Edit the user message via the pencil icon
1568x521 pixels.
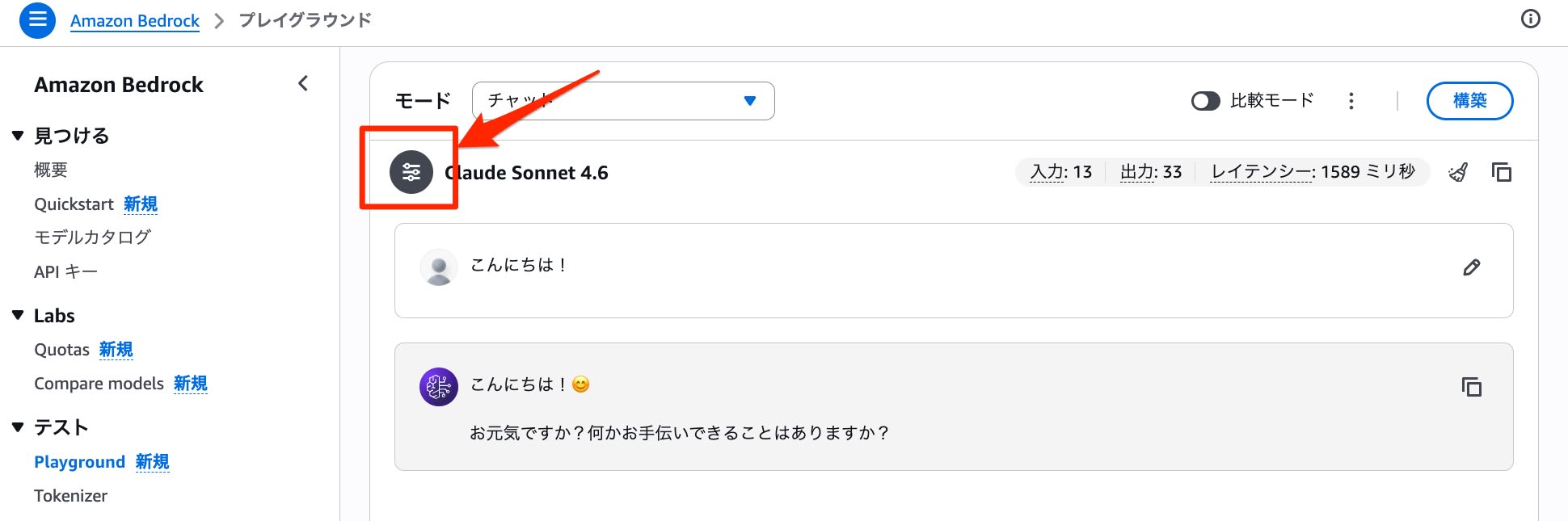(x=1472, y=267)
